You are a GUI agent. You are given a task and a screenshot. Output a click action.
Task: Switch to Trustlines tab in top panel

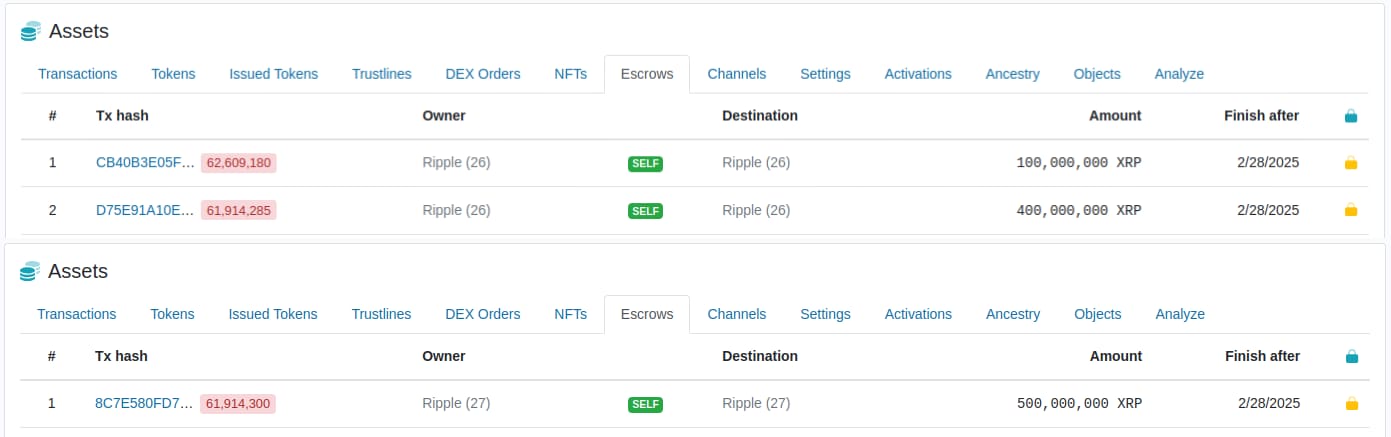(381, 74)
